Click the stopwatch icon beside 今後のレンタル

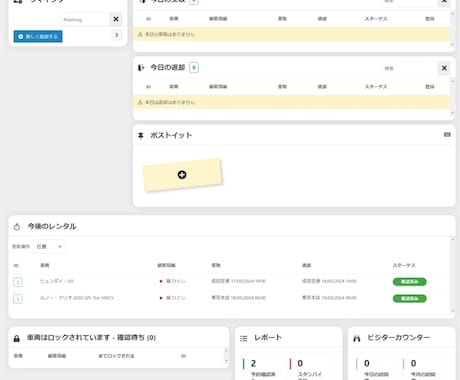pyautogui.click(x=17, y=227)
